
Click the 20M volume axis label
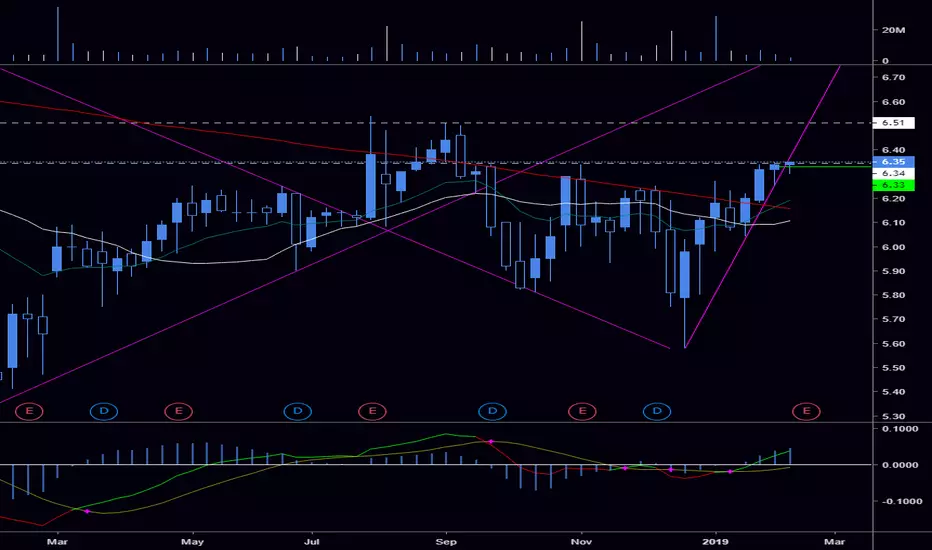pyautogui.click(x=893, y=30)
